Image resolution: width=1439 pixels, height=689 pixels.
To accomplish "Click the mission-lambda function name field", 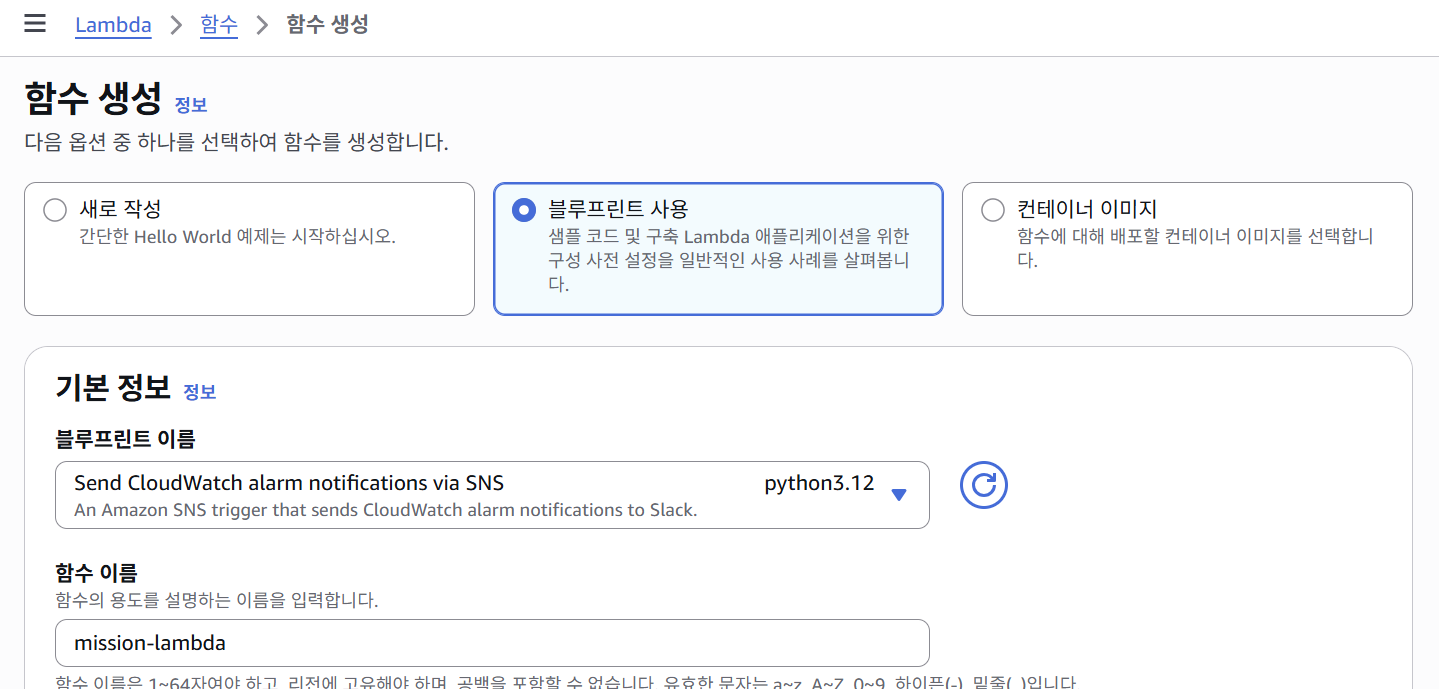I will click(492, 643).
